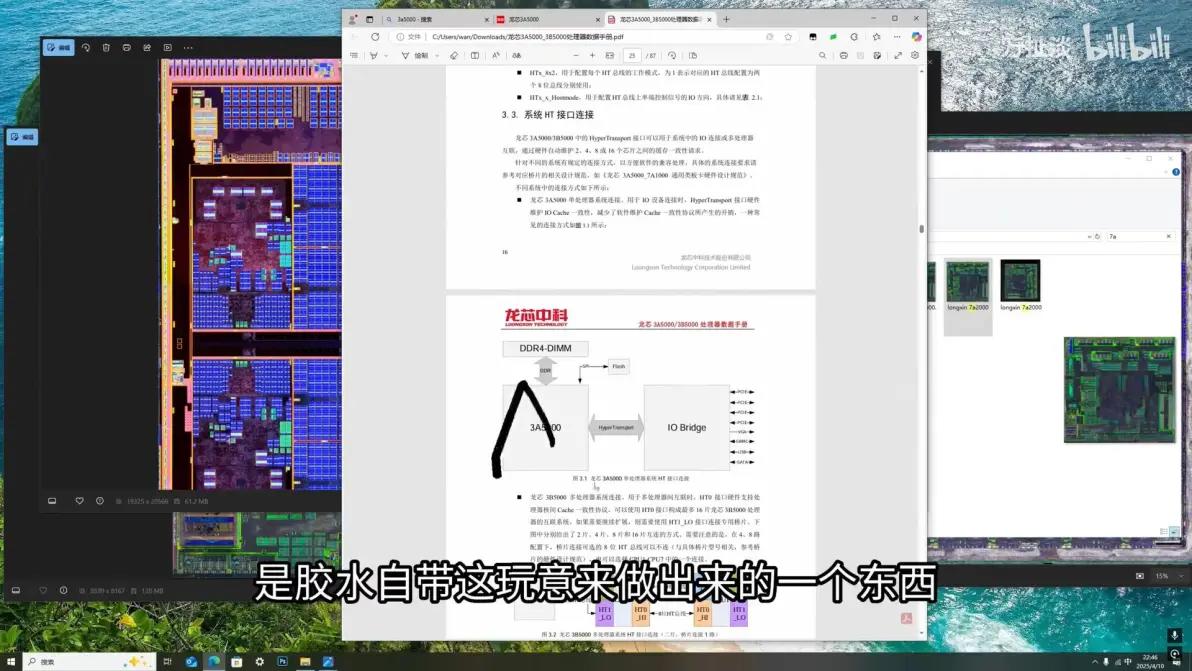Screen dimensions: 1192x671
Task: Open Edge tab actions menu icon
Action: (x=369, y=19)
